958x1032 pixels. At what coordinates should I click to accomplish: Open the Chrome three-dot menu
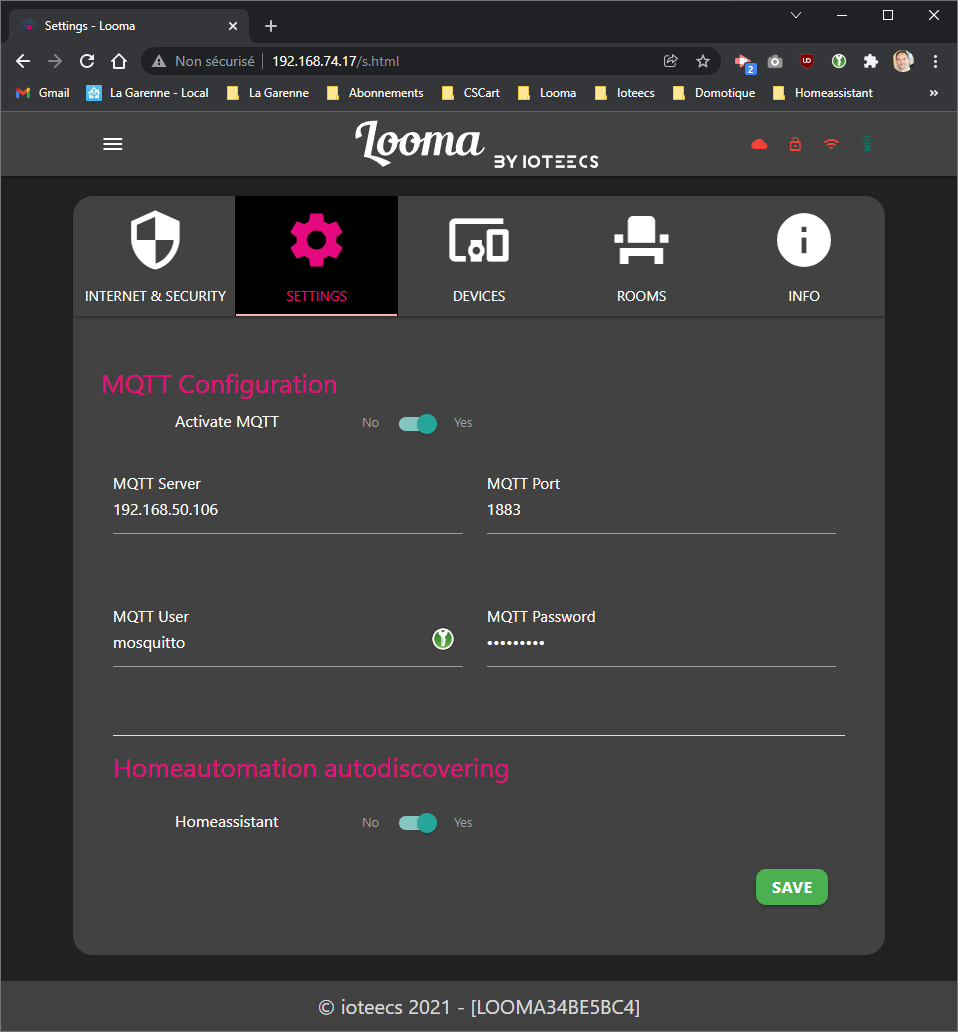pyautogui.click(x=935, y=61)
